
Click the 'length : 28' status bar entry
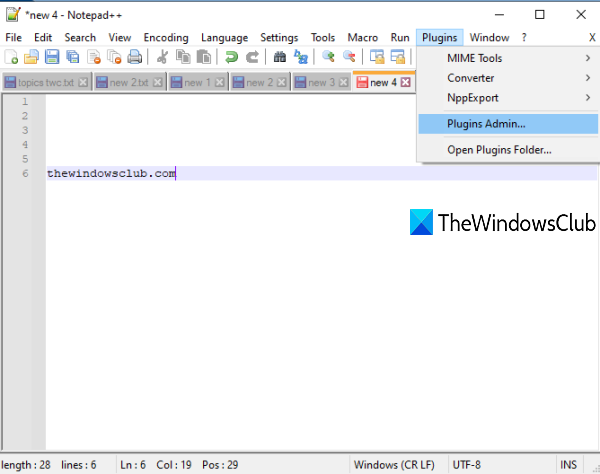(x=26, y=464)
